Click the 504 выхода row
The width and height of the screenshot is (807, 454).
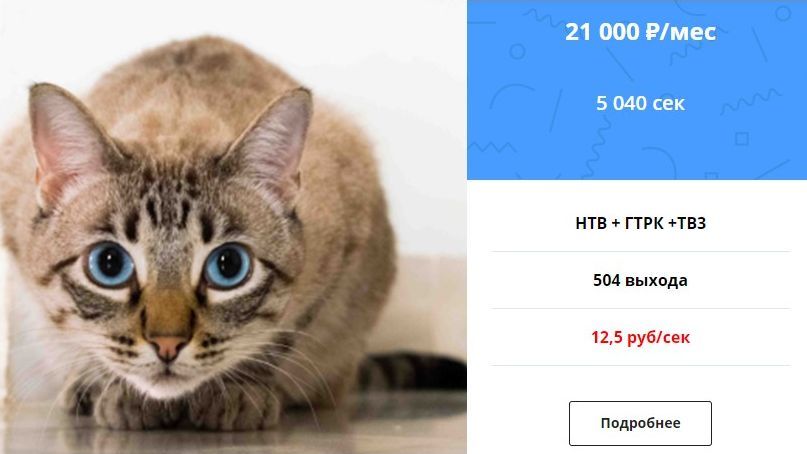coord(640,280)
